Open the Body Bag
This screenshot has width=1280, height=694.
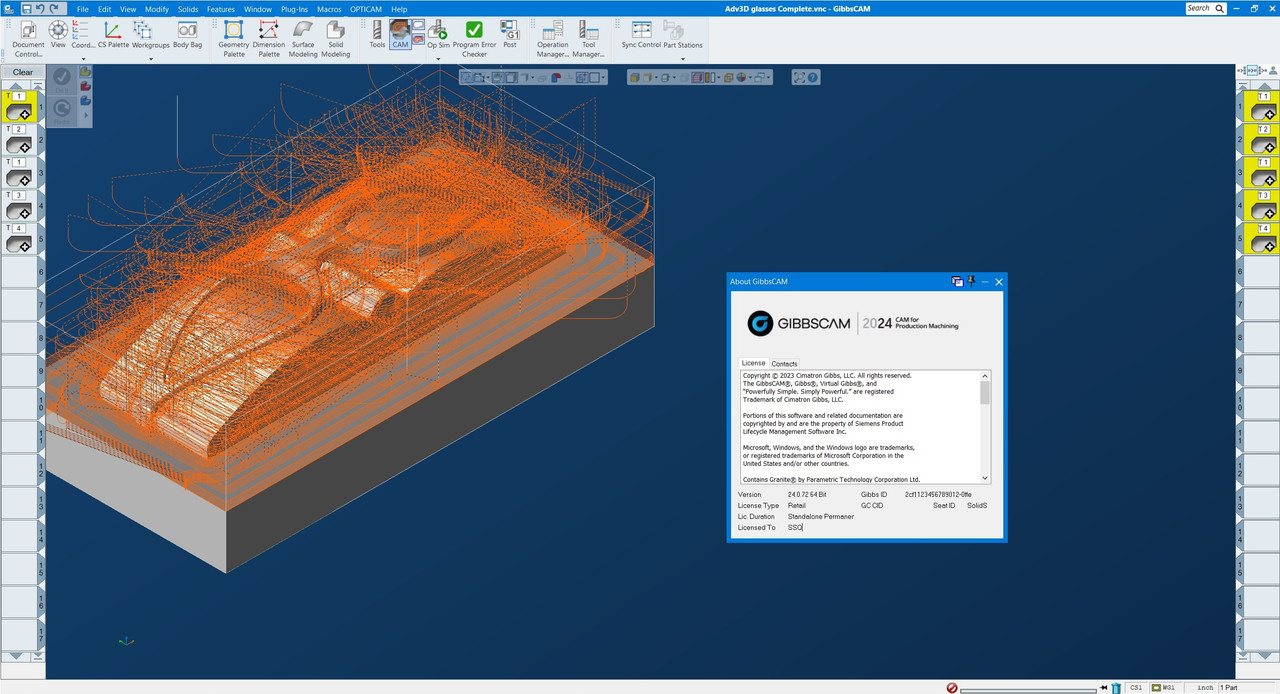pos(188,35)
